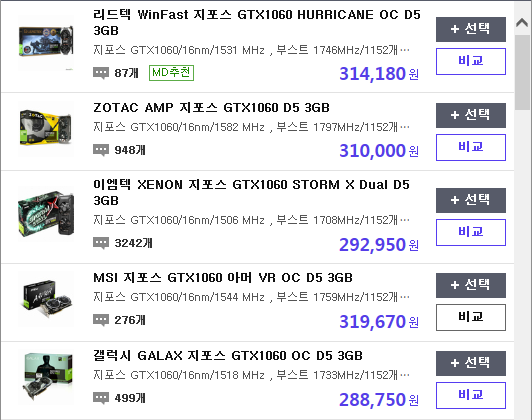Select the Leadtek WinFast GTX1060 with +선택
Screen dimensions: 532x420
(471, 29)
